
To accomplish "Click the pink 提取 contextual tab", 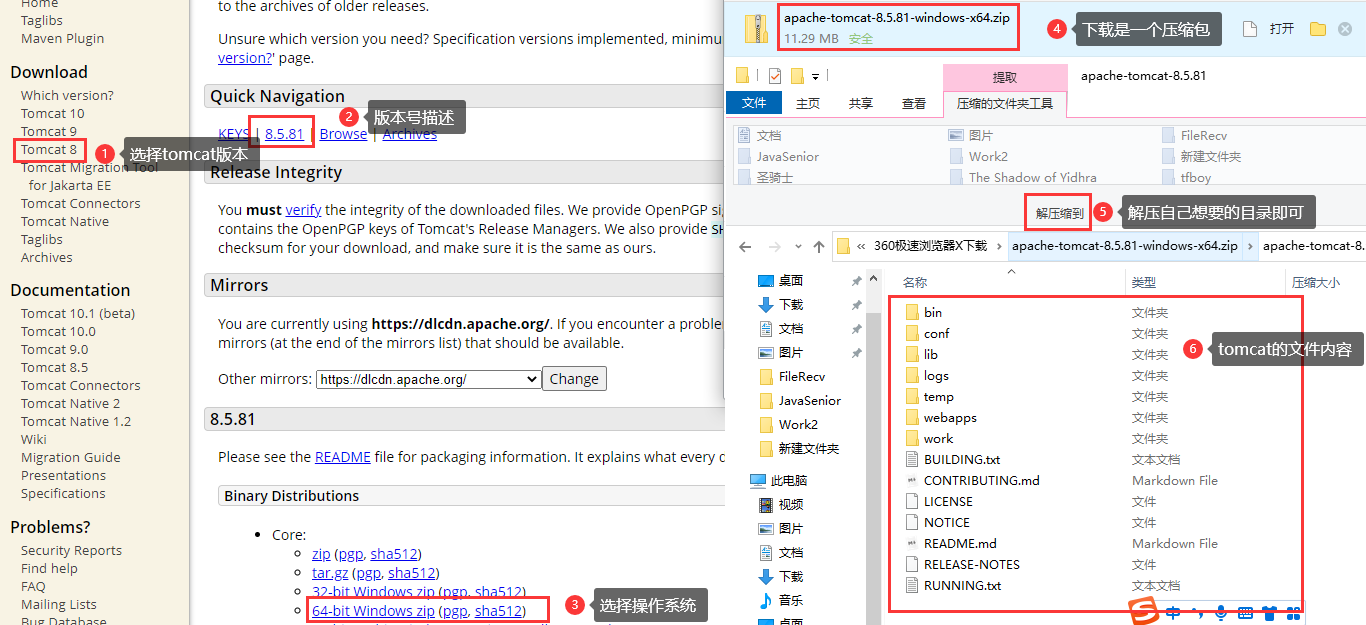I will (1004, 77).
